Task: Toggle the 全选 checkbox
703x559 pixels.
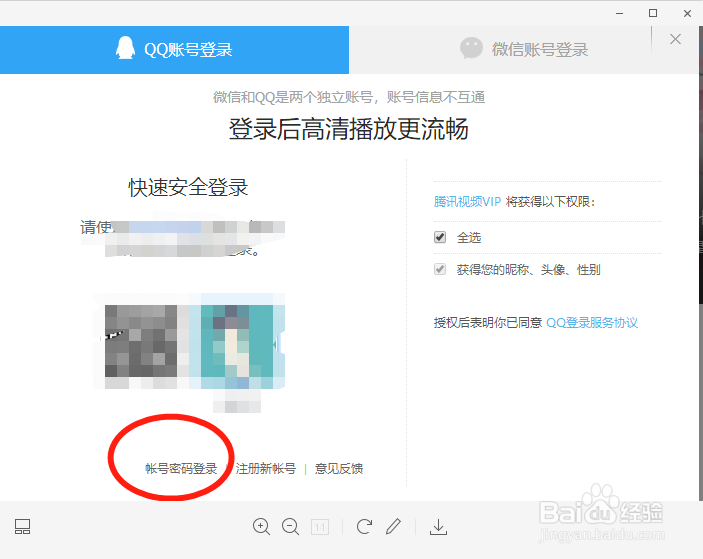Action: pyautogui.click(x=440, y=237)
